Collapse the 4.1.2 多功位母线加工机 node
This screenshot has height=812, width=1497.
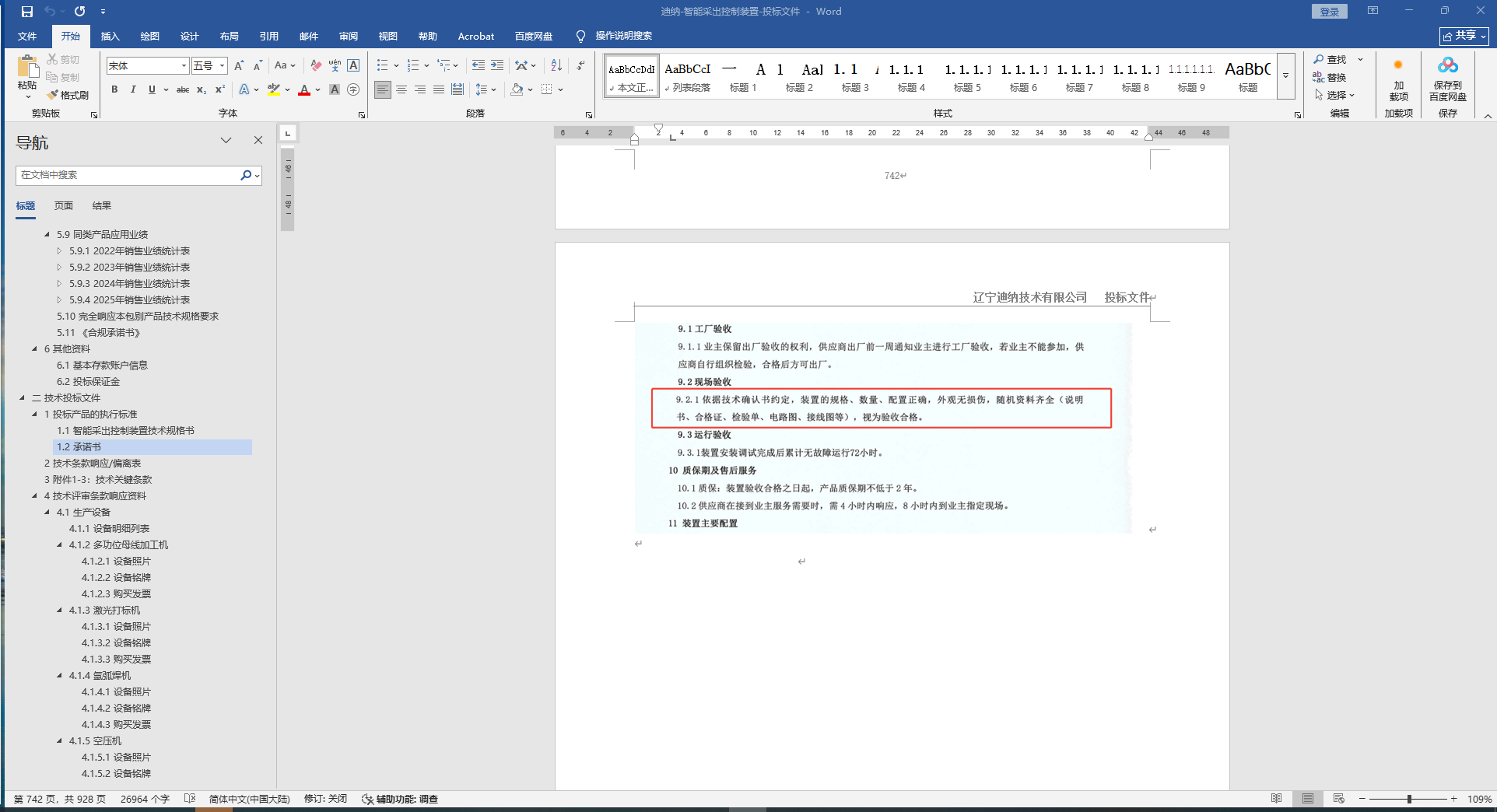click(59, 544)
